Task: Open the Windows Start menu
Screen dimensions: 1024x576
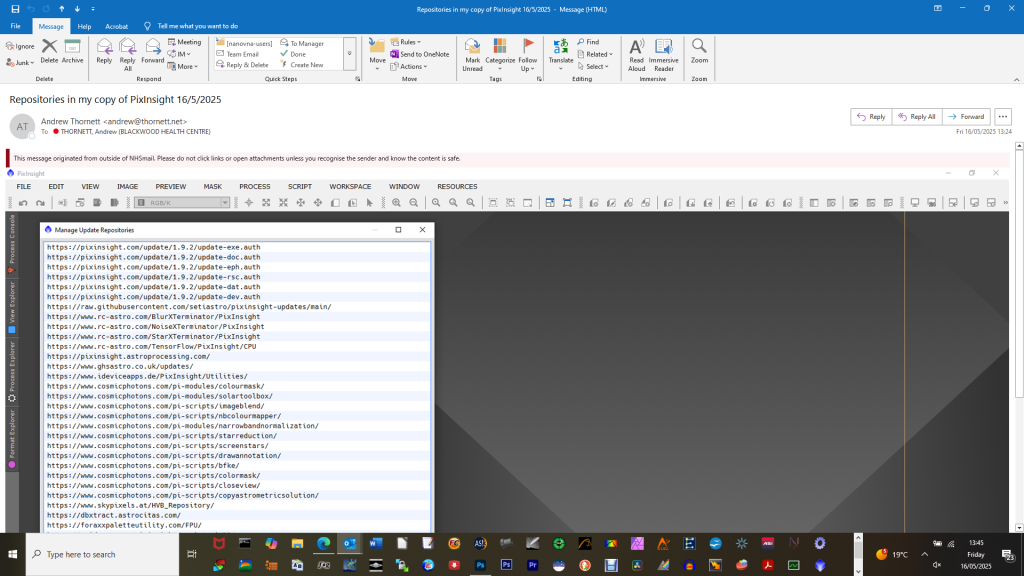Action: [12, 554]
